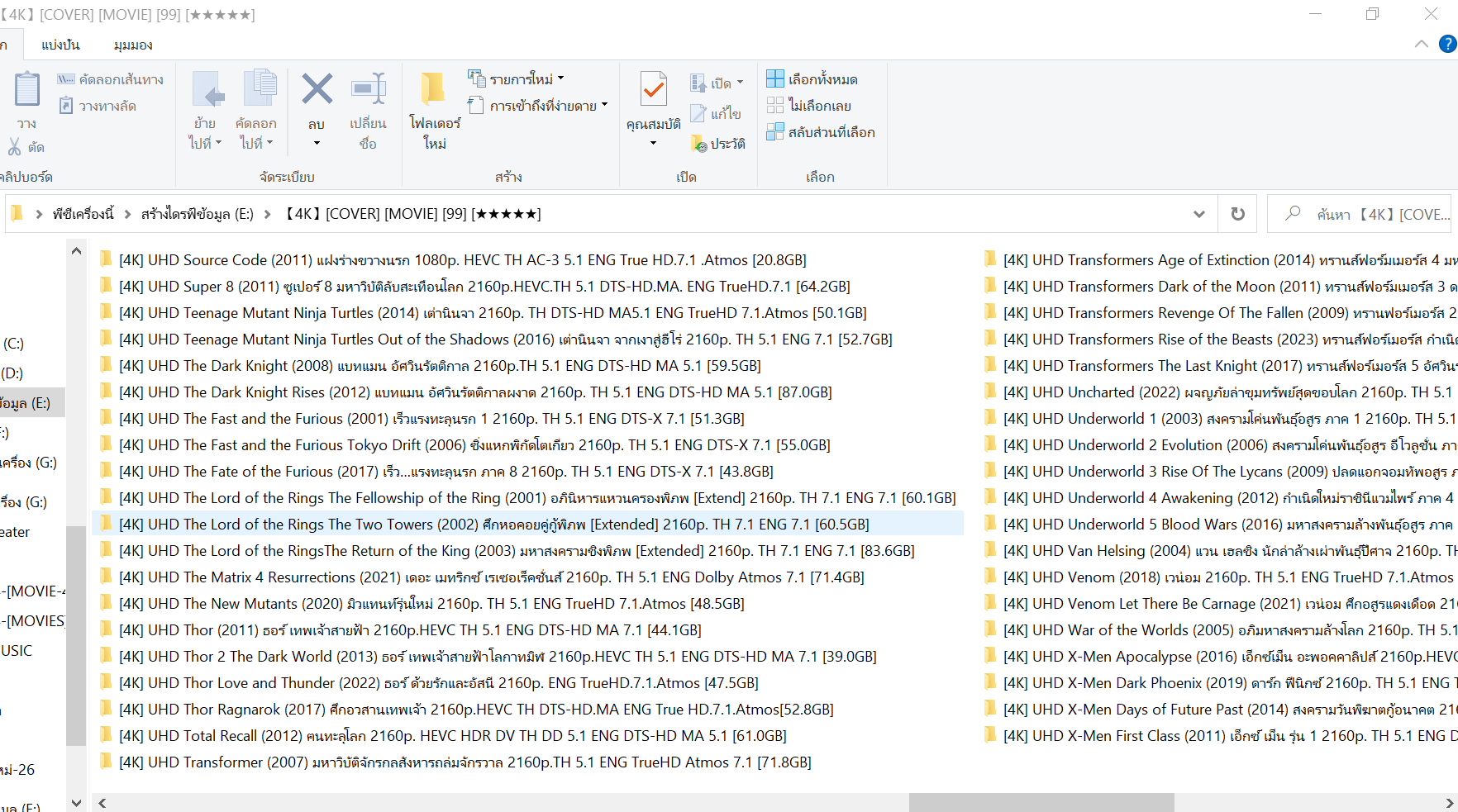Select UHD Transformer (2007) folder
The width and height of the screenshot is (1458, 812).
[x=465, y=762]
